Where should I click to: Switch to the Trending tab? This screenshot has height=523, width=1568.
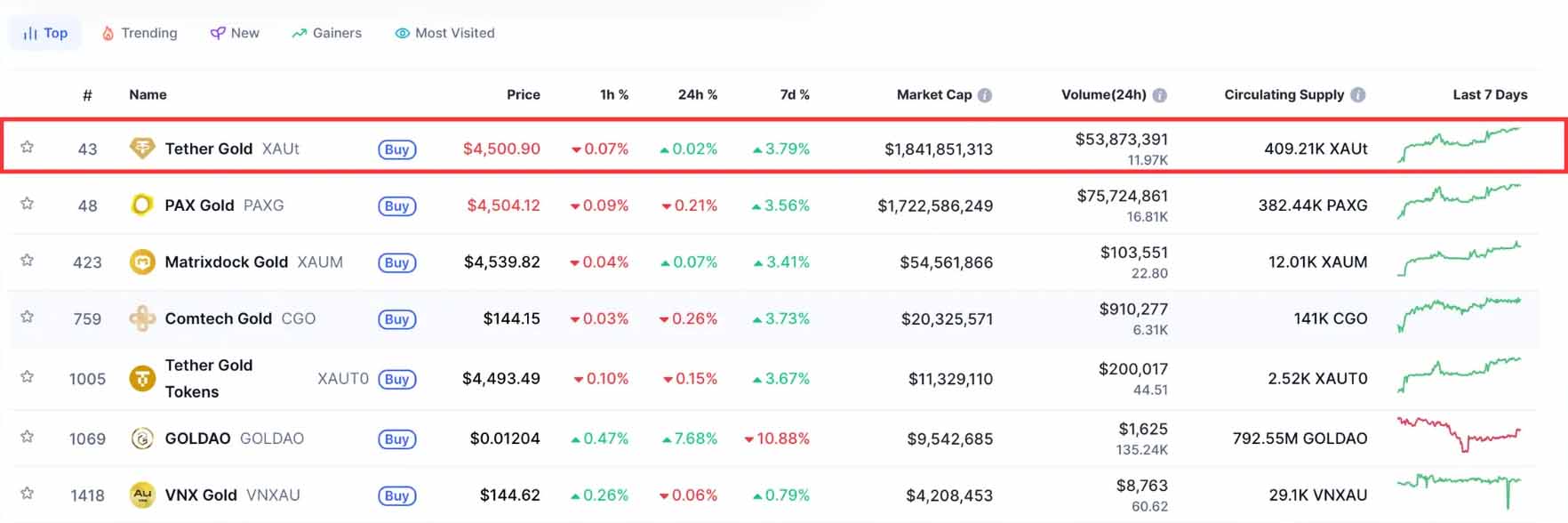tap(140, 33)
